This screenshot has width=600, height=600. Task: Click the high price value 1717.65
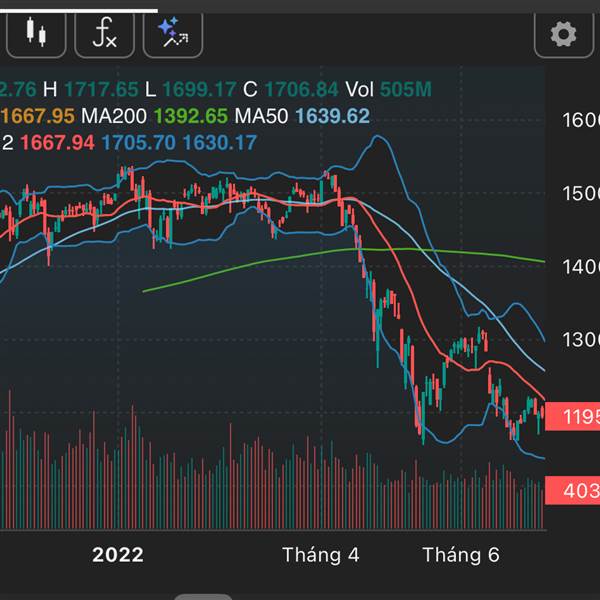[102, 90]
